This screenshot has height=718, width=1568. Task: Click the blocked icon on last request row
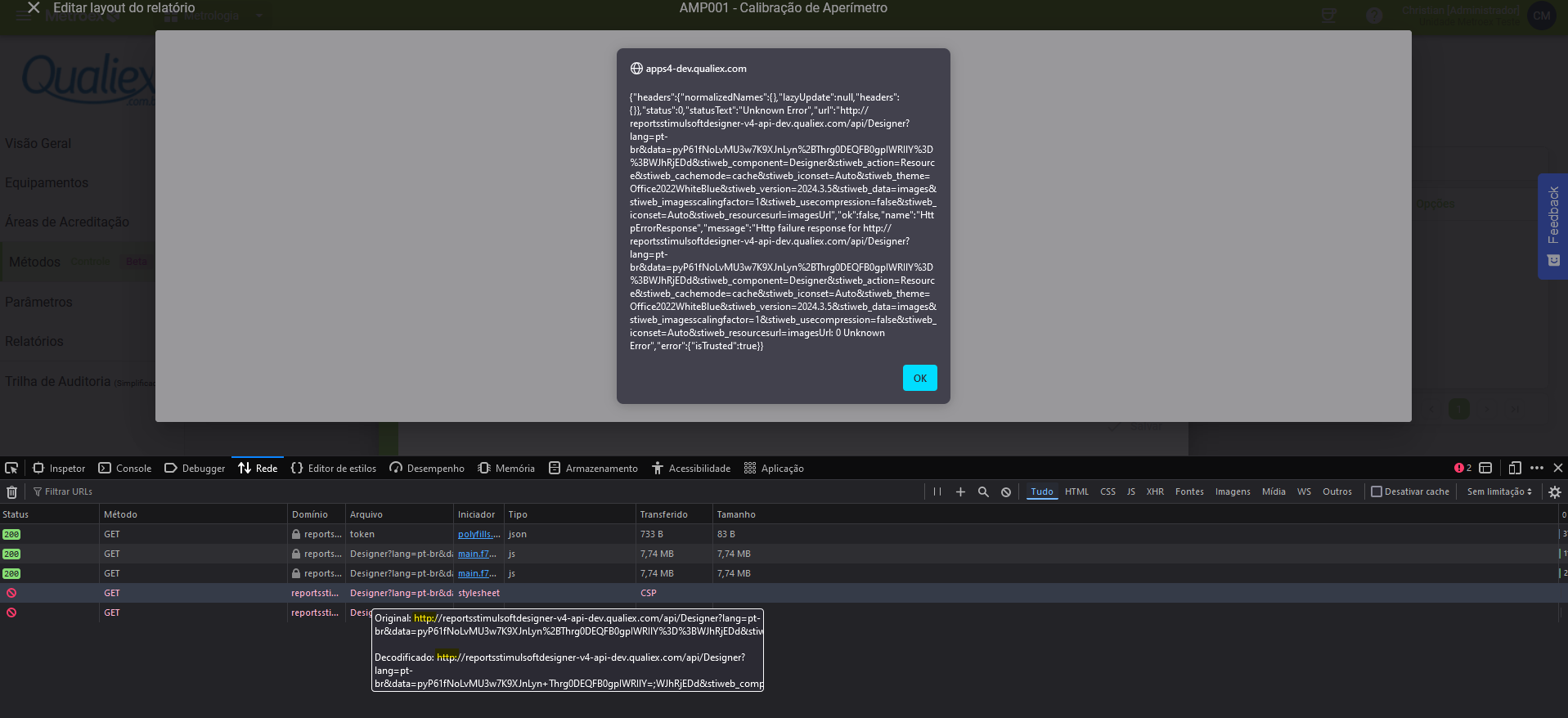11,613
